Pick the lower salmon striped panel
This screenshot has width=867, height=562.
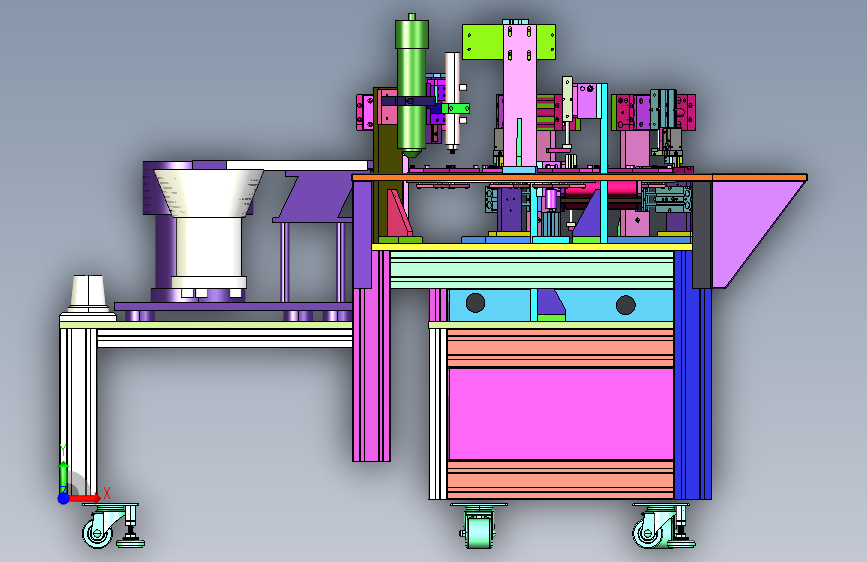(x=560, y=480)
